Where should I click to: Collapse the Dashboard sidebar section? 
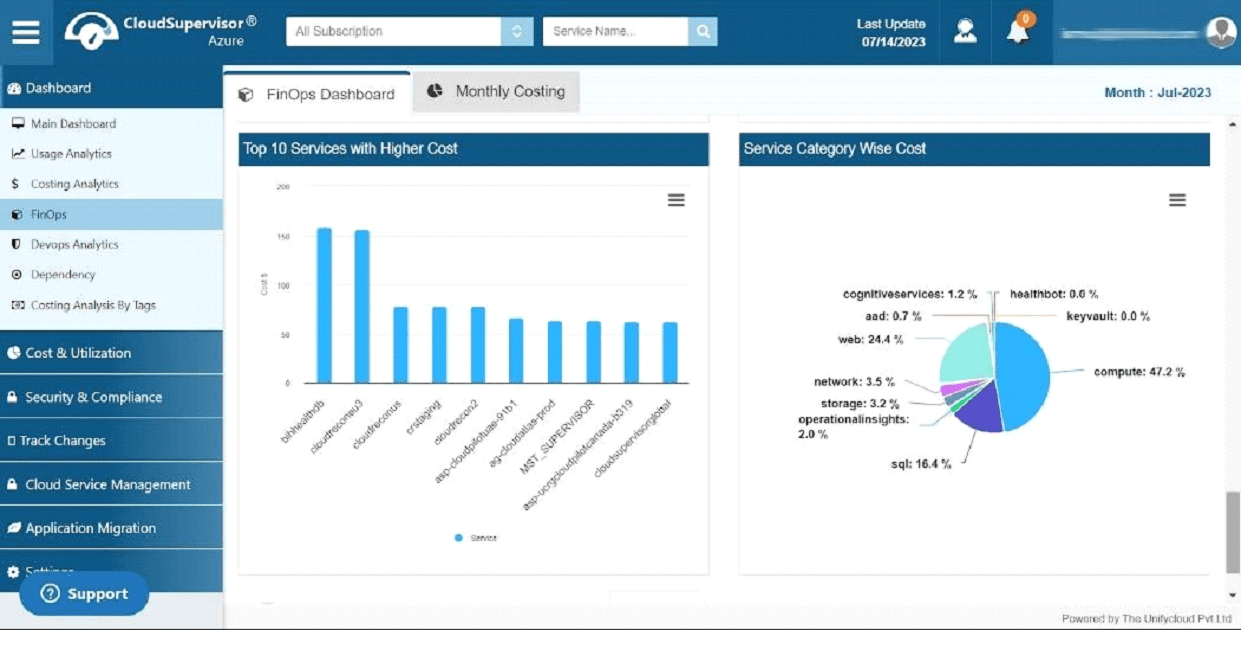[x=111, y=88]
